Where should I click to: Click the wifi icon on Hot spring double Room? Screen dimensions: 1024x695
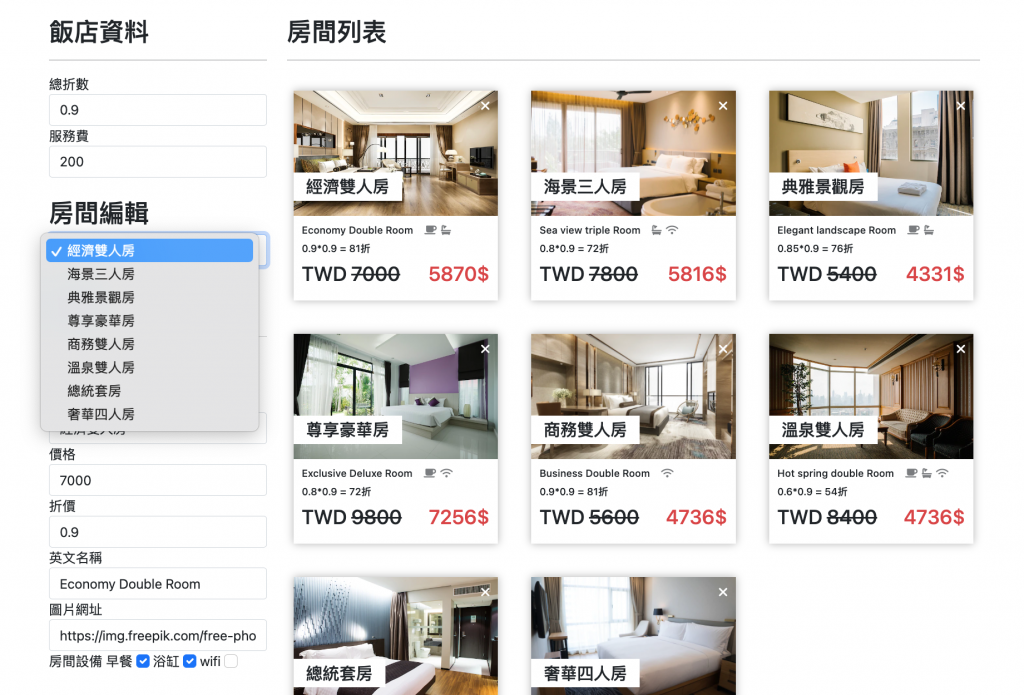[x=942, y=473]
